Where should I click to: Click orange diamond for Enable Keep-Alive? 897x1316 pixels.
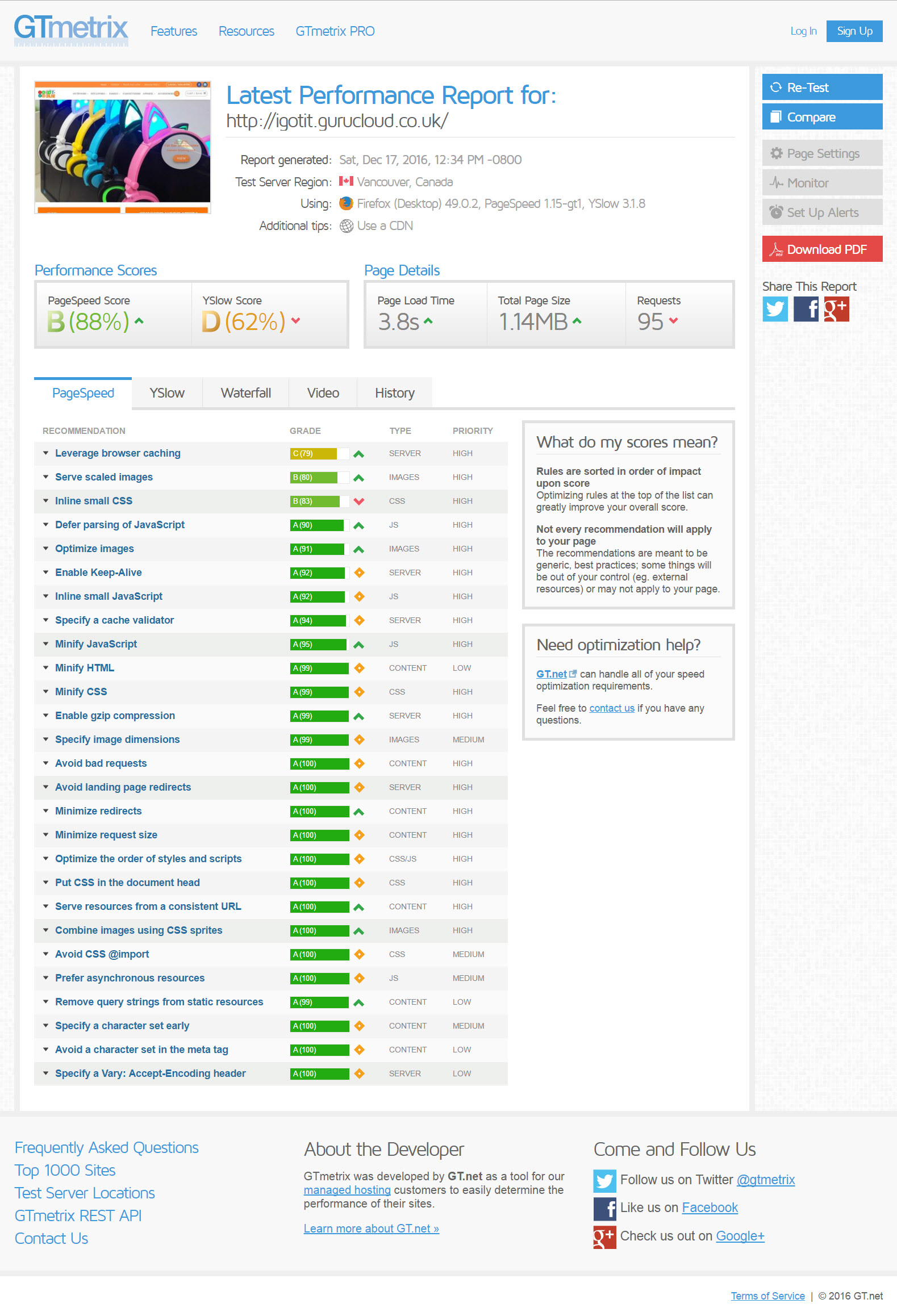(359, 573)
